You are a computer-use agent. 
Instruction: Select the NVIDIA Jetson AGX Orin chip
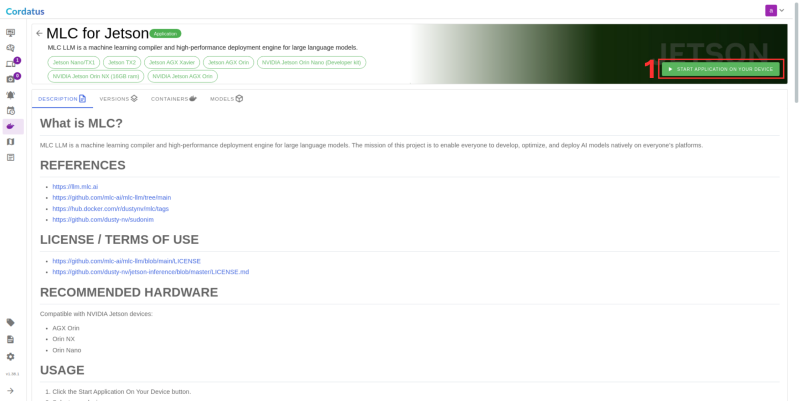point(182,76)
